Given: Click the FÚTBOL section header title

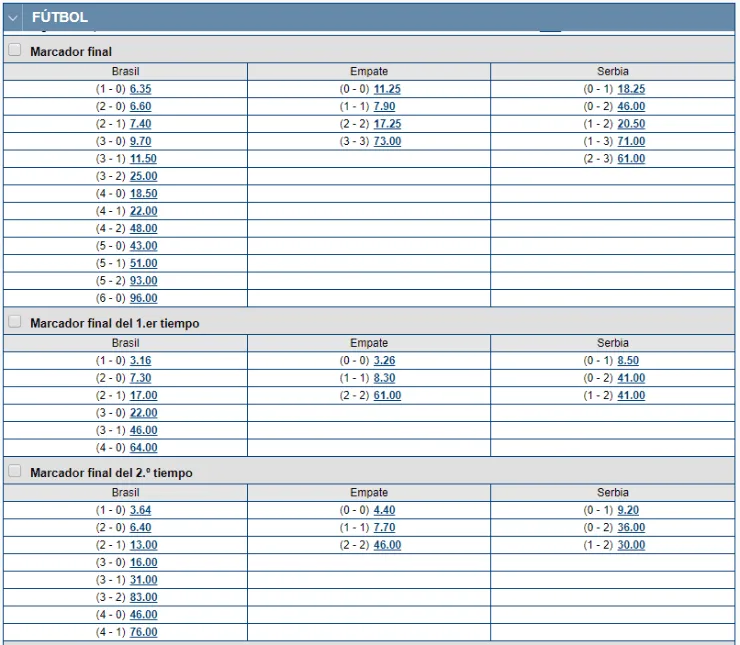Looking at the screenshot, I should [x=60, y=17].
